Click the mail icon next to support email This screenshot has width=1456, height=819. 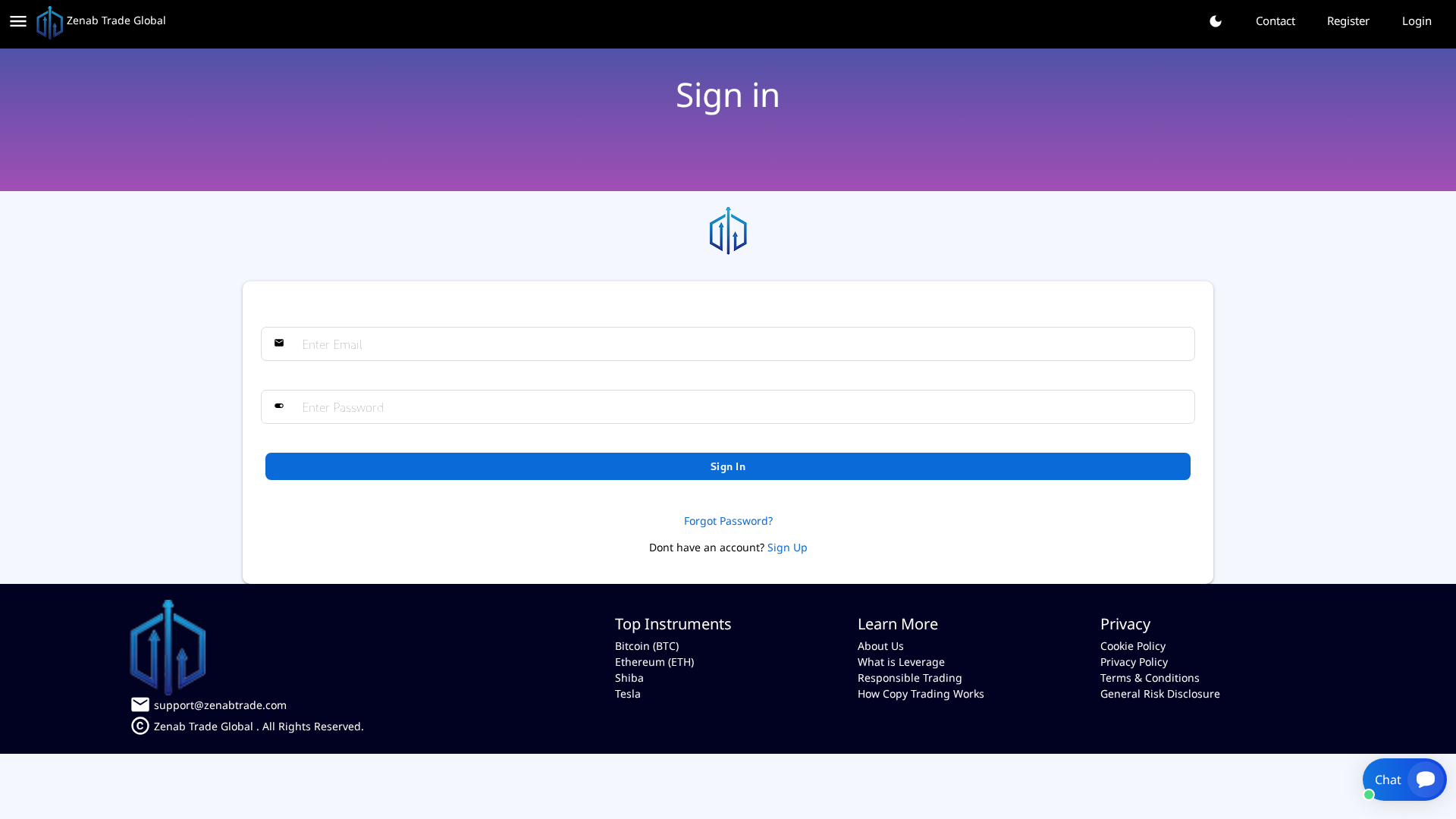140,704
